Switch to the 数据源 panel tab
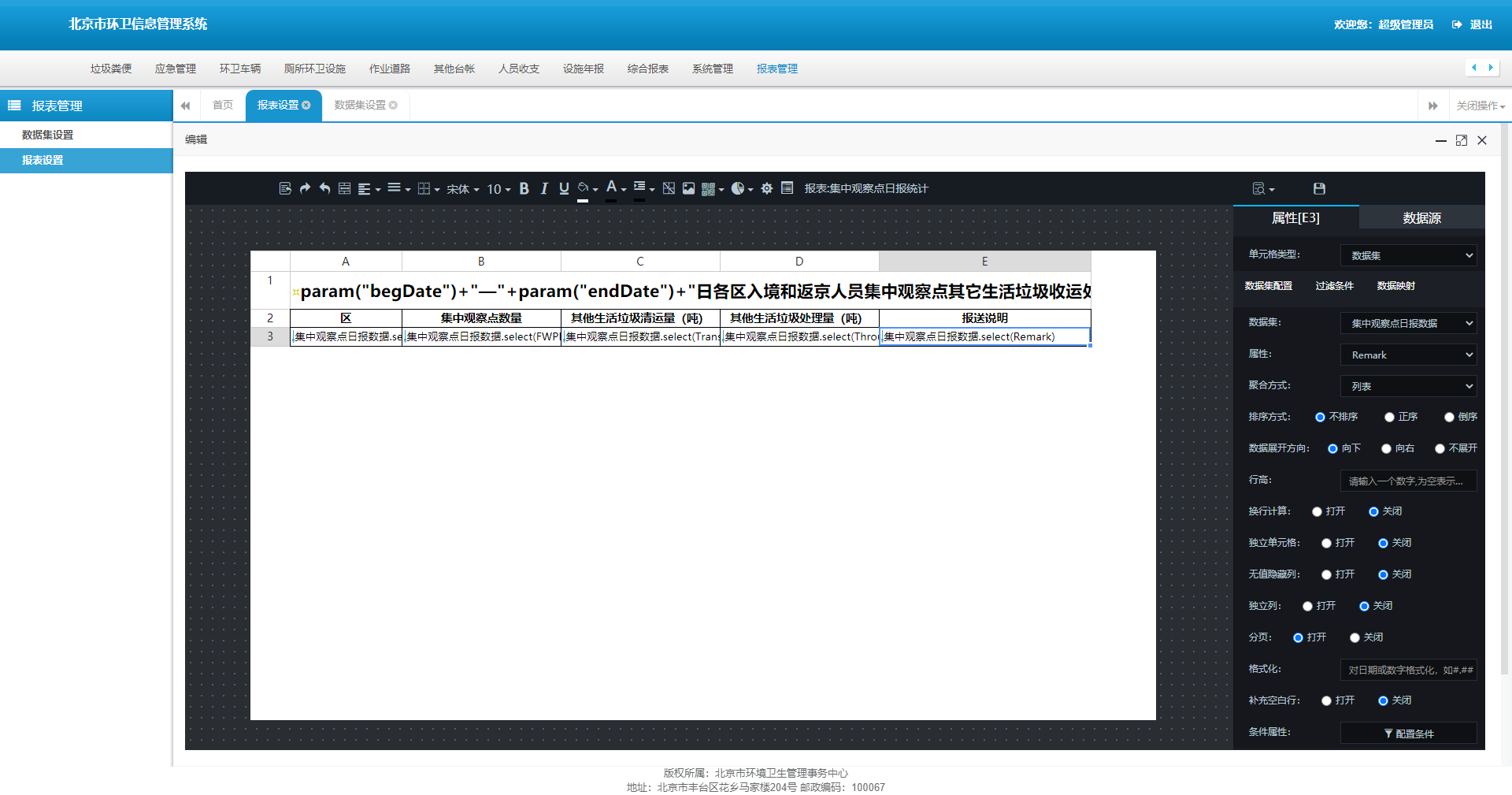Image resolution: width=1512 pixels, height=795 pixels. tap(1422, 217)
